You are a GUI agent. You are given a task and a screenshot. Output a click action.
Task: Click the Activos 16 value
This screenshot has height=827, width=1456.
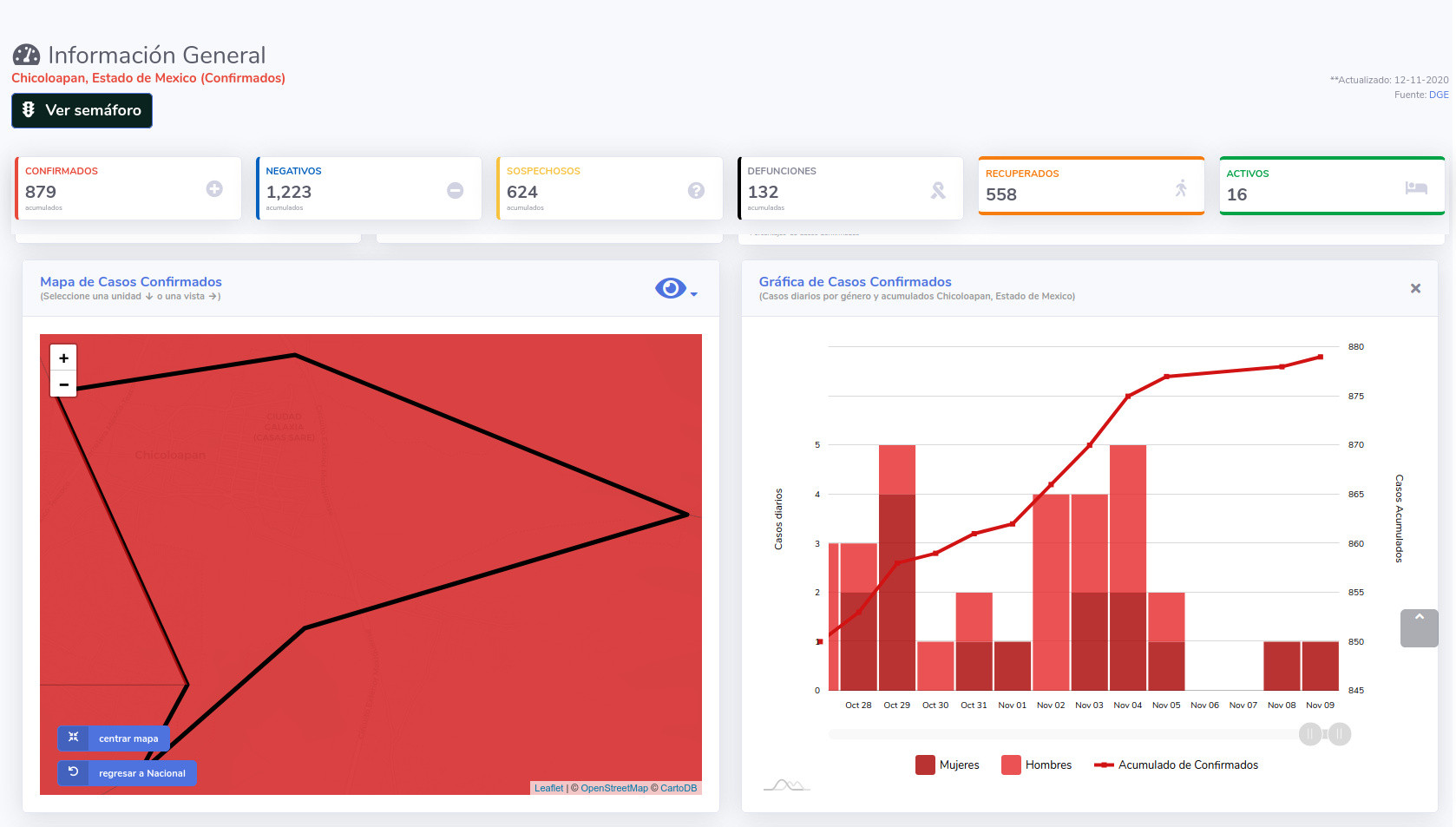(x=1237, y=194)
